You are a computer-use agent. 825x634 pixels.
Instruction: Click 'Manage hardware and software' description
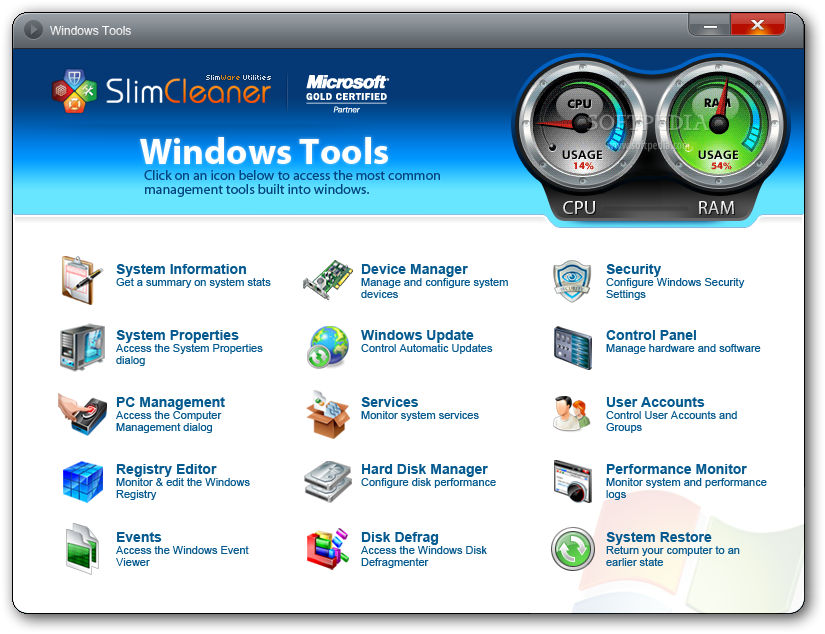click(x=683, y=348)
